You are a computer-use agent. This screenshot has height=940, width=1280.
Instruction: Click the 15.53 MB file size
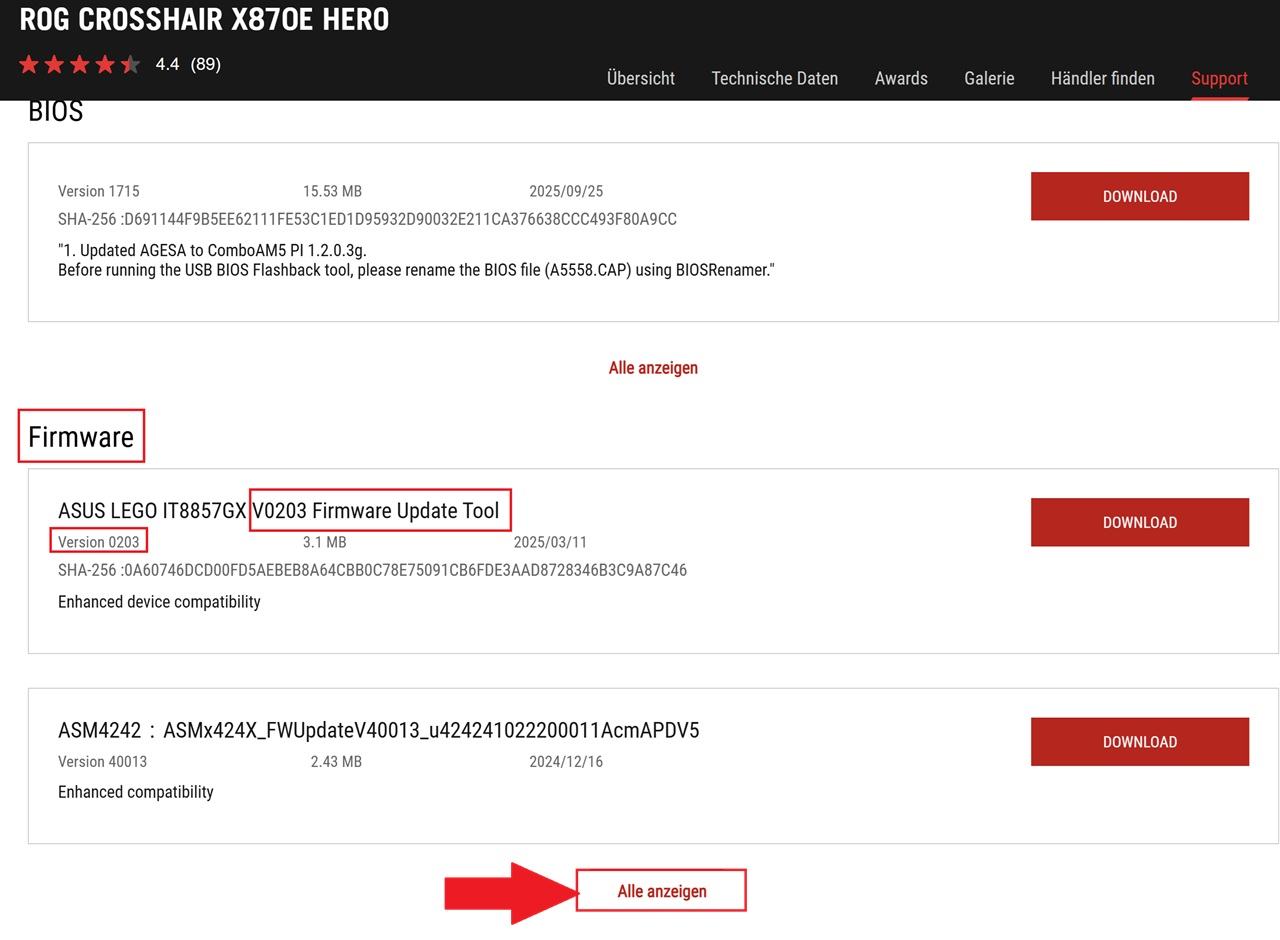[332, 191]
